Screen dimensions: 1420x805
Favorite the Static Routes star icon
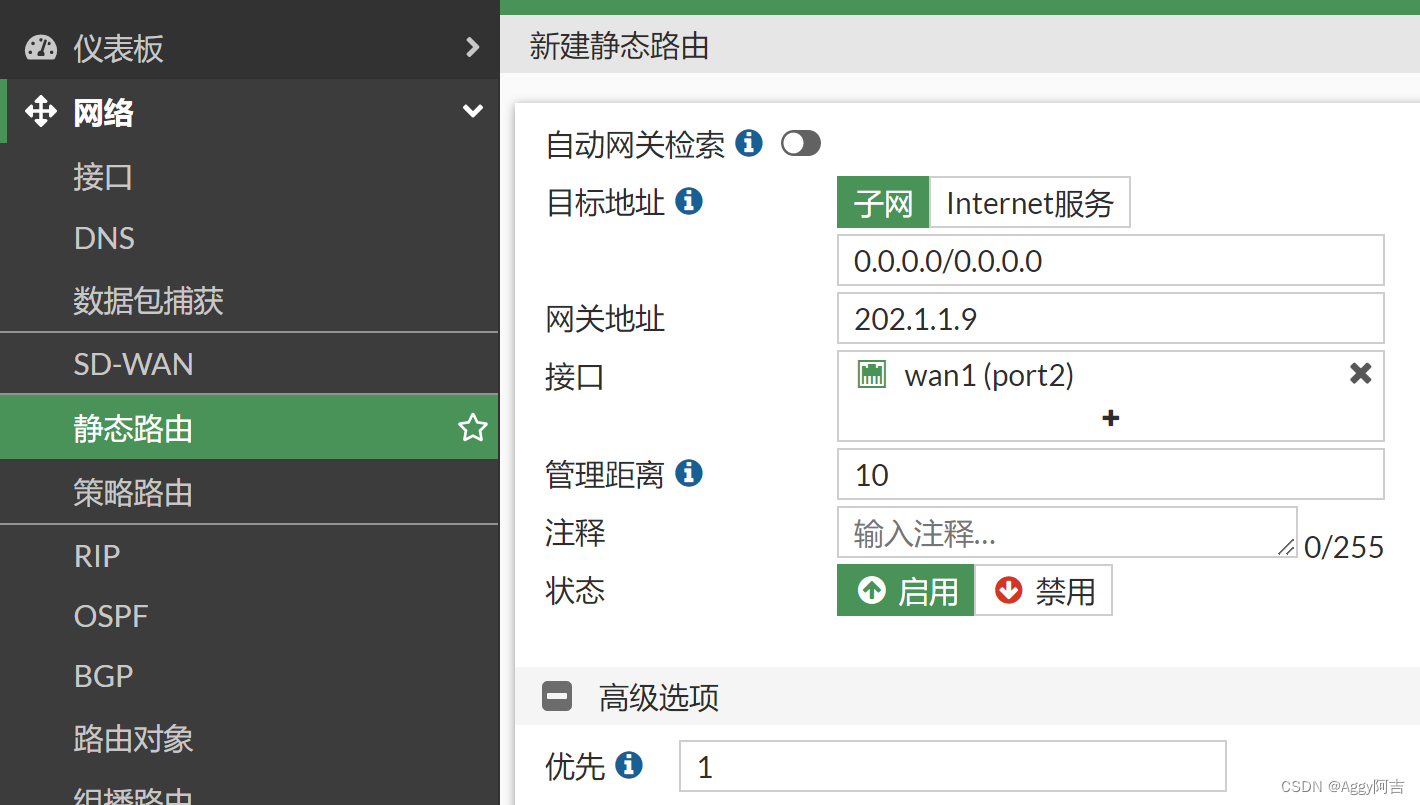click(x=472, y=428)
